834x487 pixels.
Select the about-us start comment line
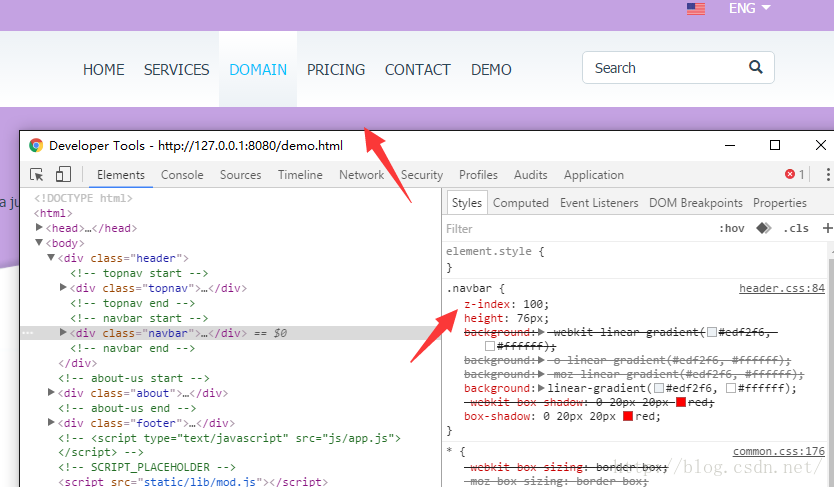pyautogui.click(x=134, y=378)
